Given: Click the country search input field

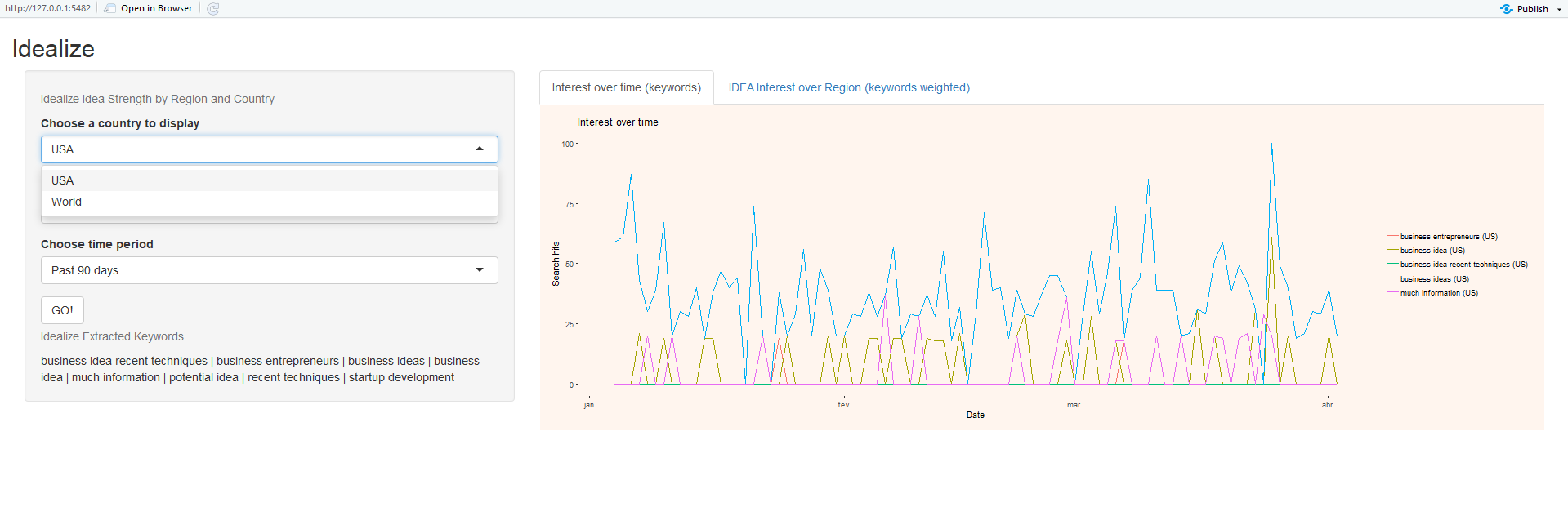Looking at the screenshot, I should point(253,149).
